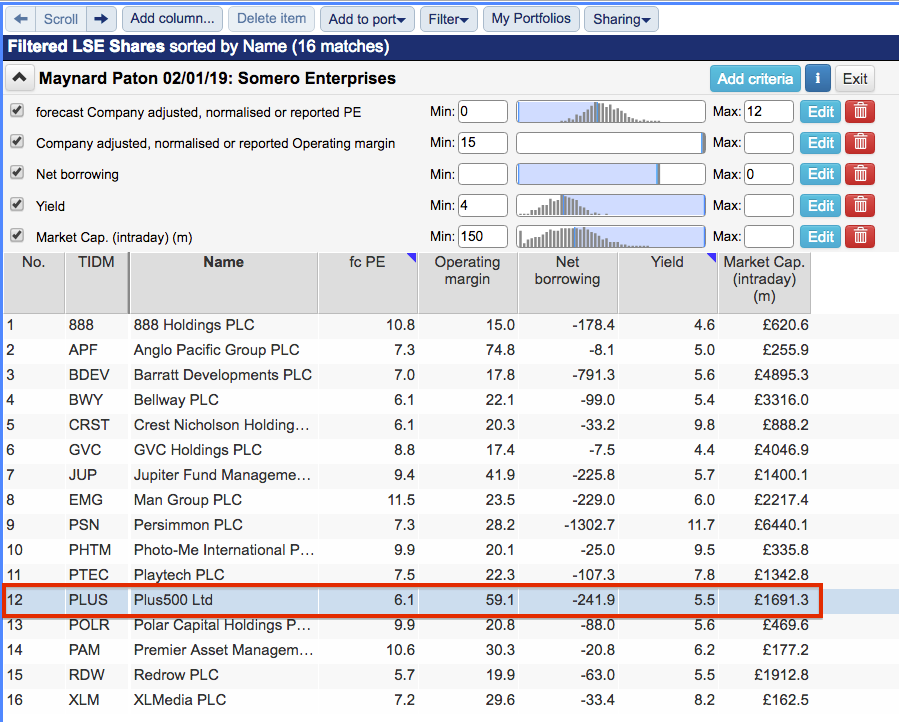The image size is (899, 722).
Task: Select Persimmon PLC in the table
Action: (x=188, y=525)
